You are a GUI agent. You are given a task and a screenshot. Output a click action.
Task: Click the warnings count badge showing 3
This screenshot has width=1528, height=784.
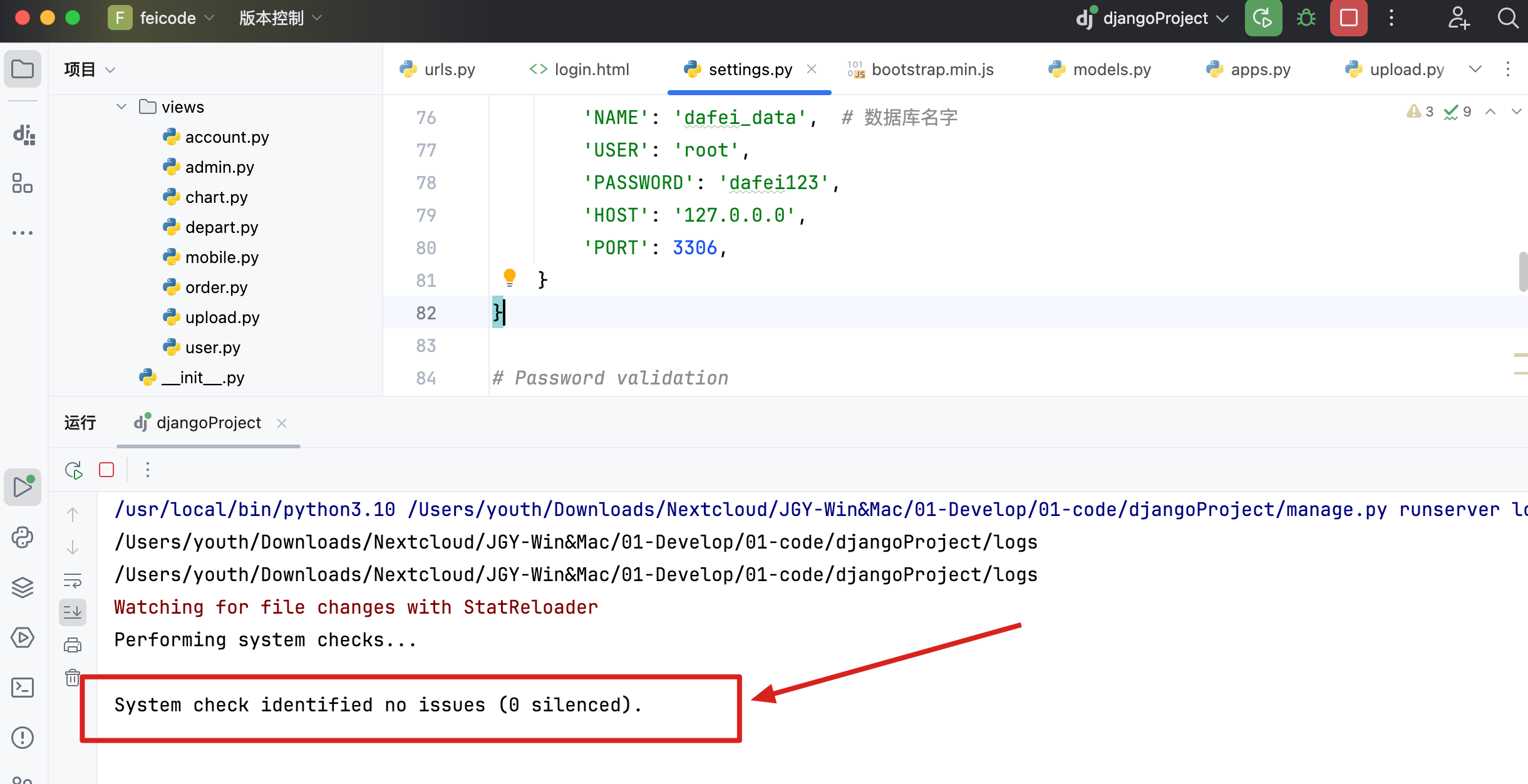point(1420,111)
